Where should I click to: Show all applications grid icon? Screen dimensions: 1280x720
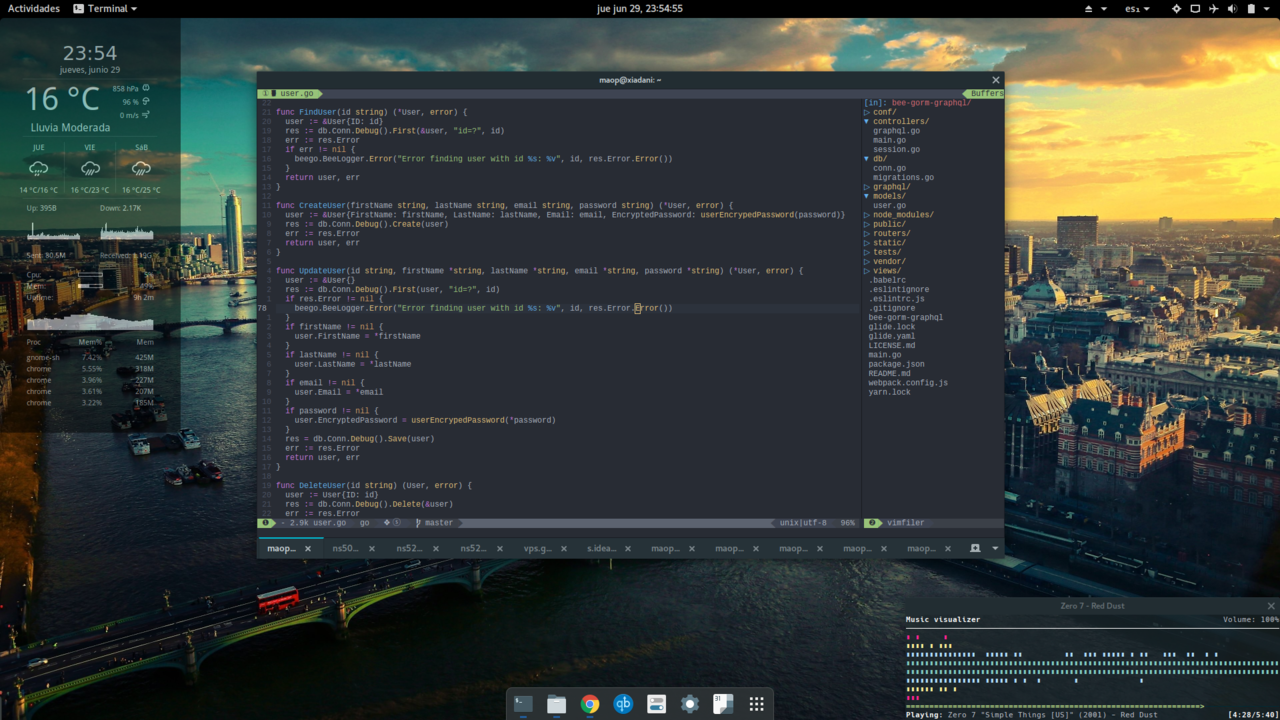756,704
